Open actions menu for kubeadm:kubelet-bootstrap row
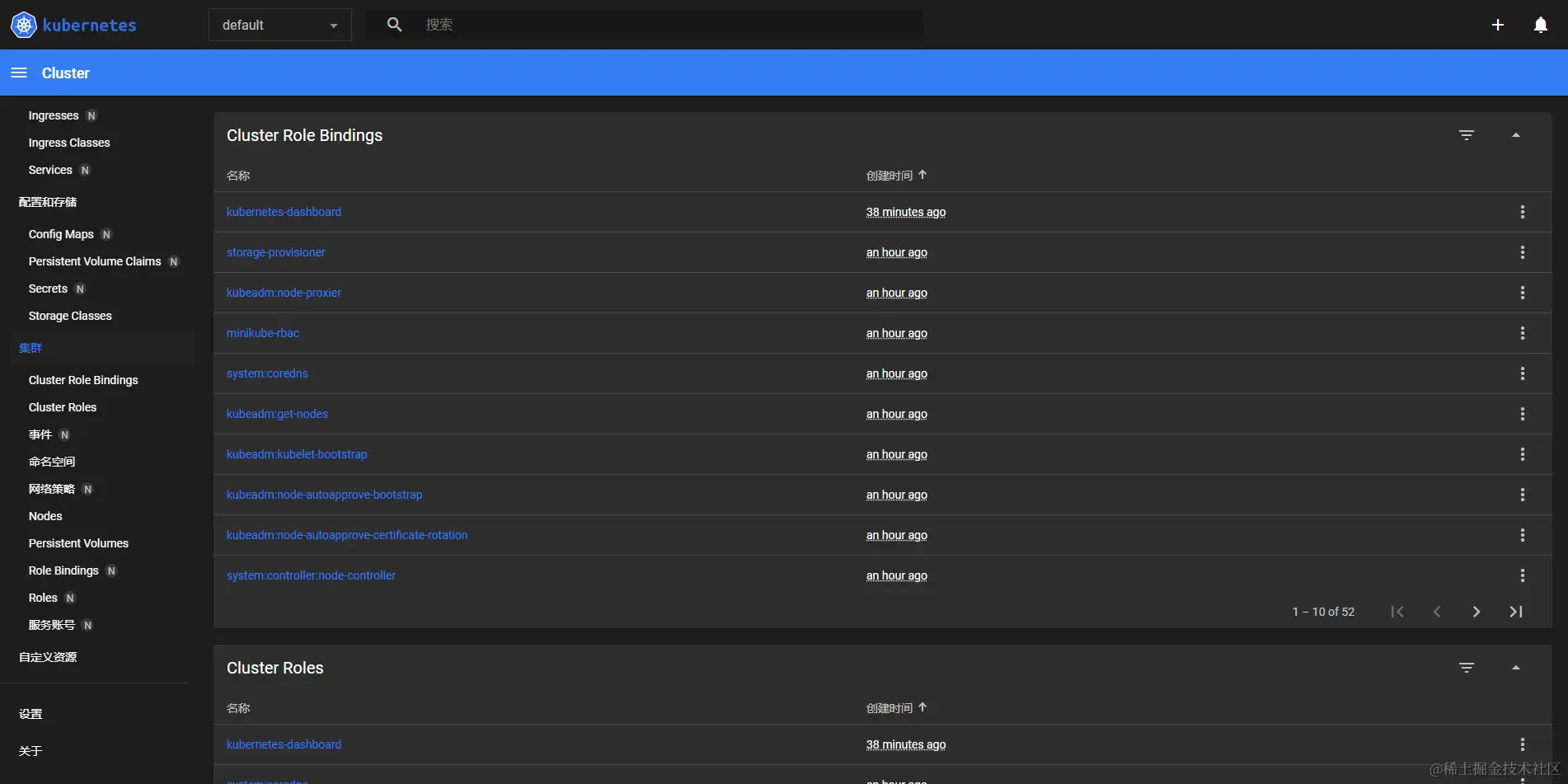Screen dimensions: 1568x784 (x=1523, y=454)
